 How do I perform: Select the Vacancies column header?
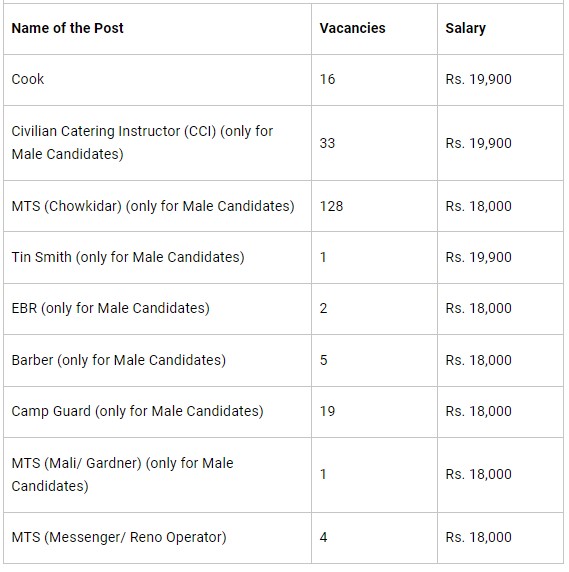[x=352, y=28]
